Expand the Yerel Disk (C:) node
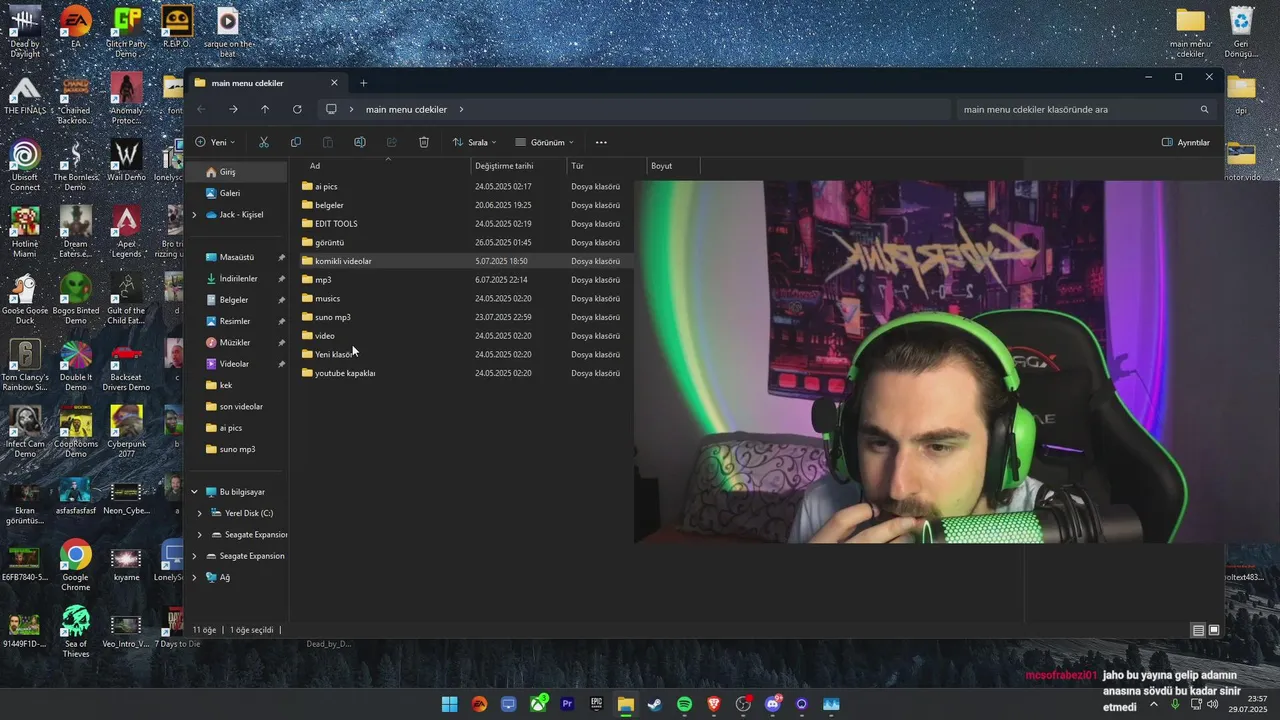This screenshot has height=720, width=1280. (200, 513)
